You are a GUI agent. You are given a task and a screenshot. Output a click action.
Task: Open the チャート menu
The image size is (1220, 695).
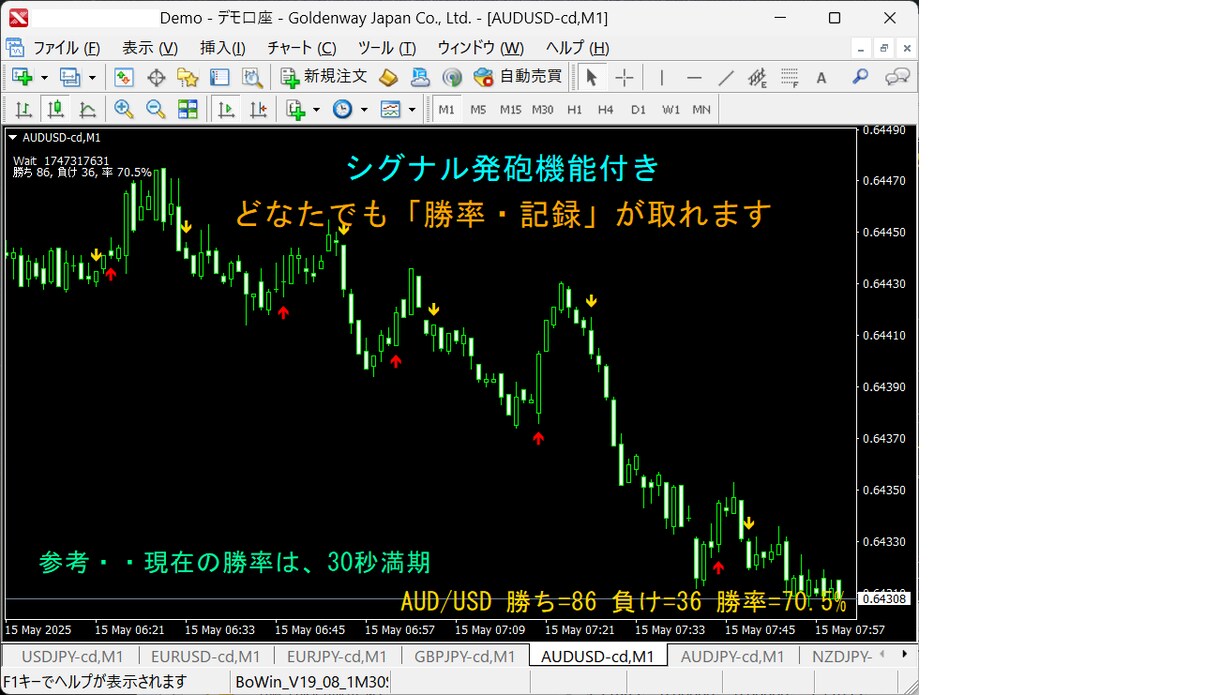(x=301, y=48)
